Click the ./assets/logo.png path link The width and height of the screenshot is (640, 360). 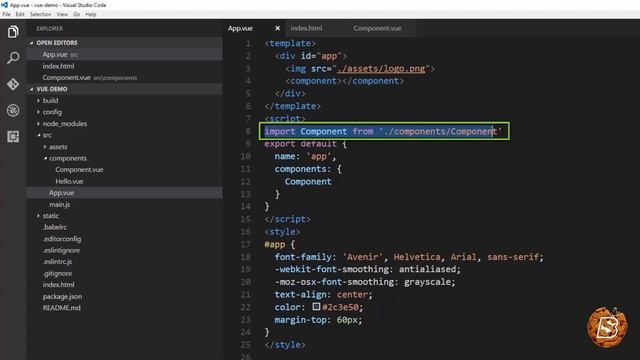381,69
